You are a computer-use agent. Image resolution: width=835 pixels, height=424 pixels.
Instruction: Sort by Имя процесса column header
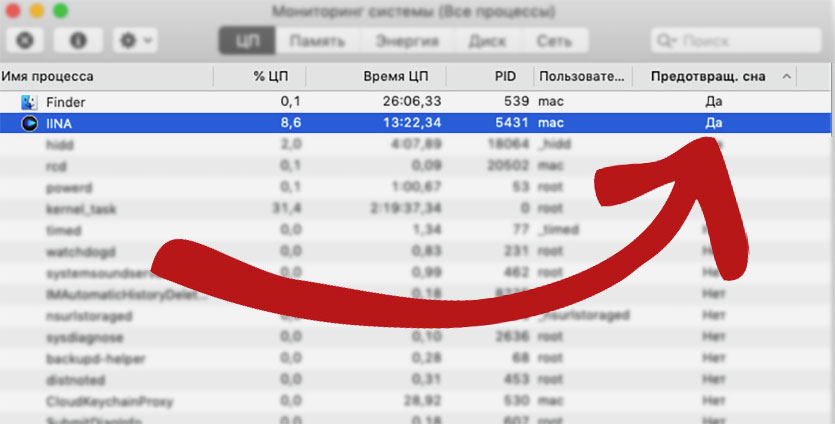tap(107, 77)
